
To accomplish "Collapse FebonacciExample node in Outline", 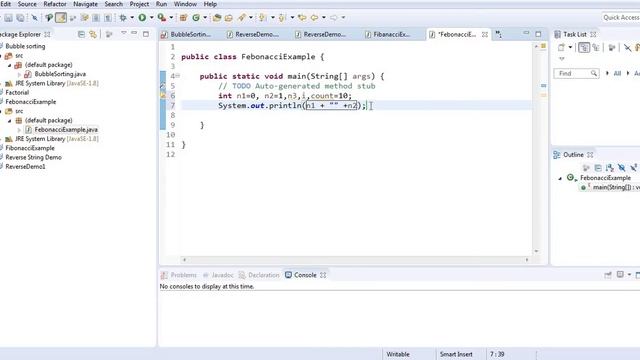I will click(560, 178).
